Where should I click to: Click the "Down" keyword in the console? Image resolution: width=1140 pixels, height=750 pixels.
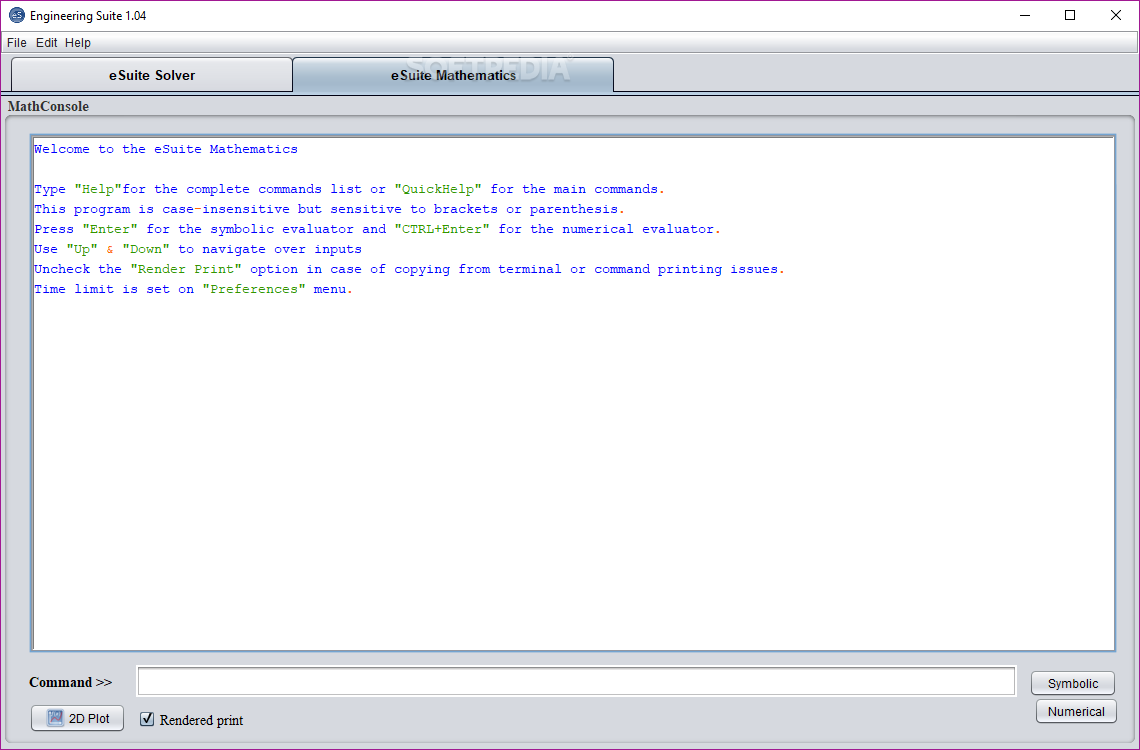click(146, 249)
